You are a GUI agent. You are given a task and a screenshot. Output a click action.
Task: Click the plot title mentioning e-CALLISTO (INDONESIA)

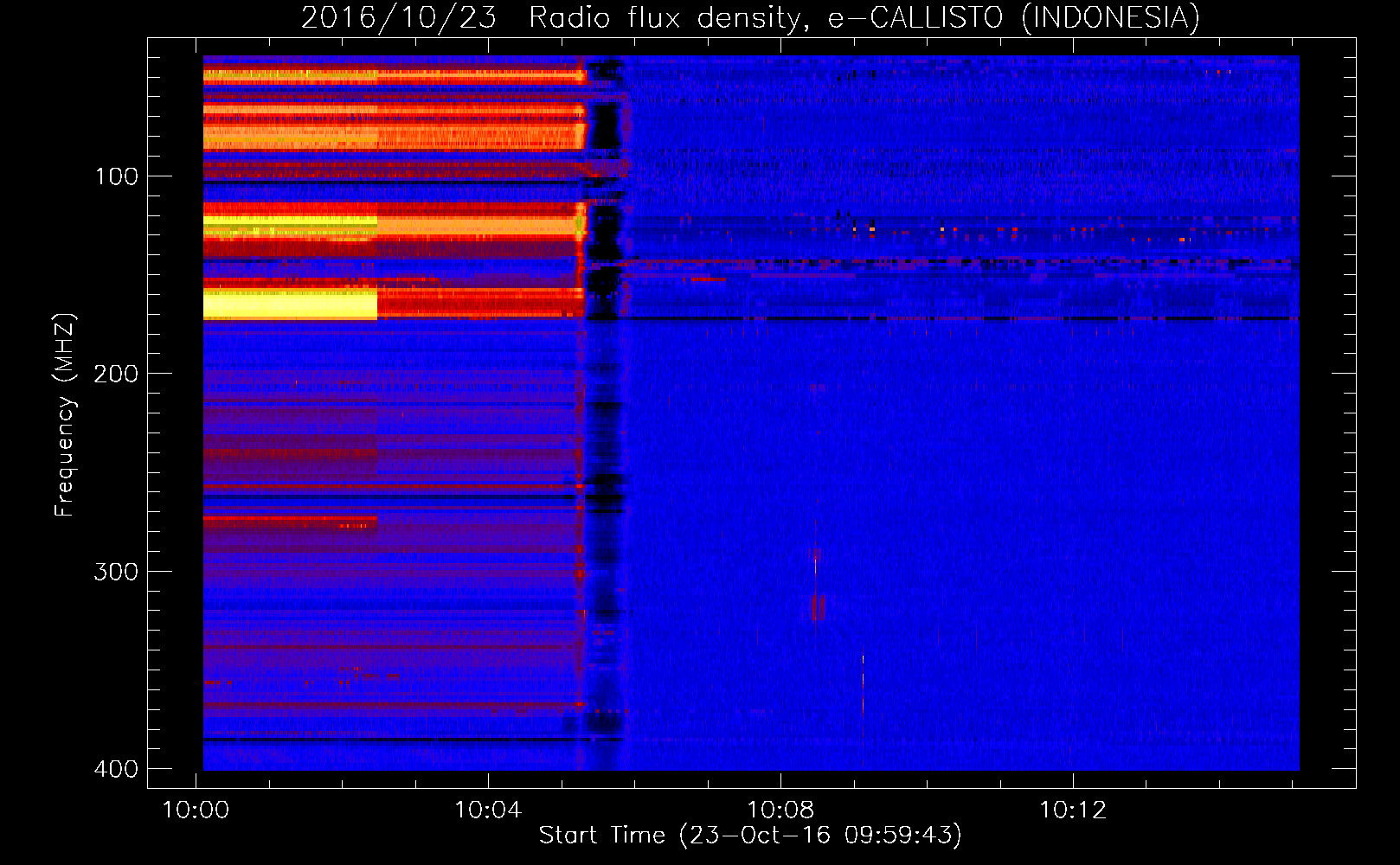(x=750, y=17)
